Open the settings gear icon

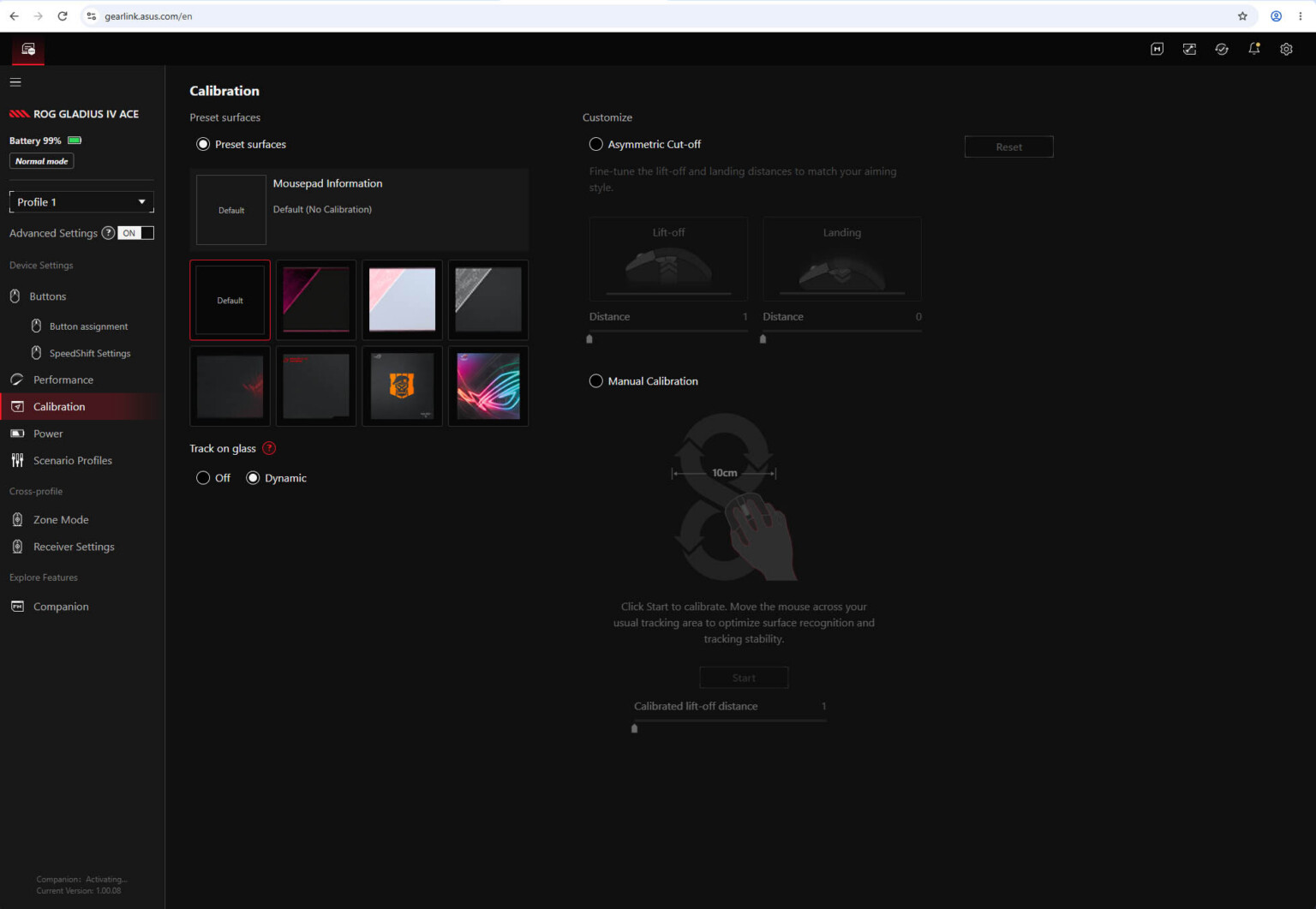tap(1286, 50)
